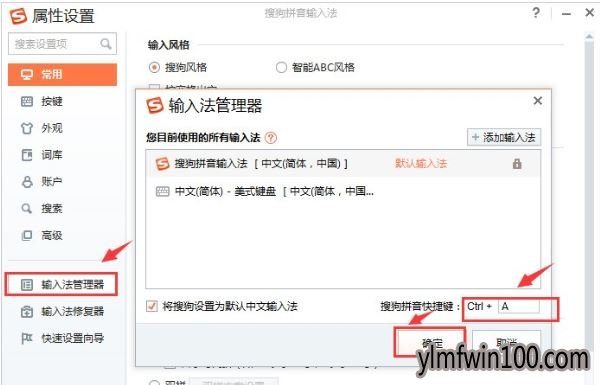Select the 智能ABC风格 radio button
Image resolution: width=600 pixels, height=385 pixels.
point(281,67)
